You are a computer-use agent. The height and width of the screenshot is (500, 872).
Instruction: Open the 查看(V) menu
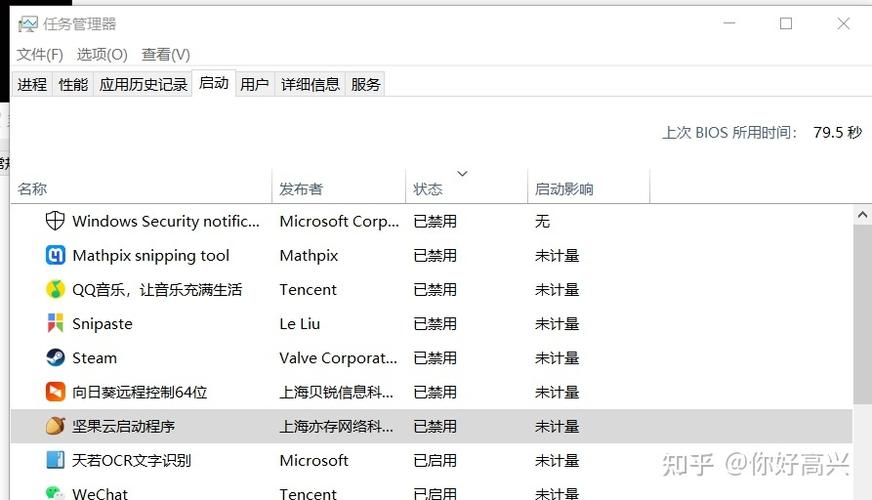pyautogui.click(x=165, y=55)
